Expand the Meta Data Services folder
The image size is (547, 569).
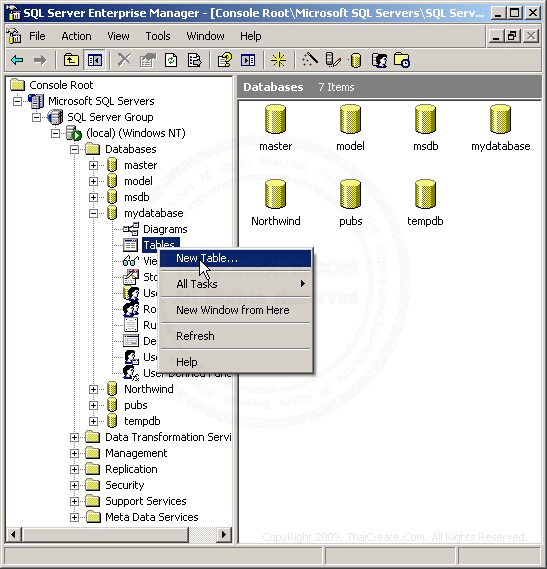pyautogui.click(x=74, y=517)
